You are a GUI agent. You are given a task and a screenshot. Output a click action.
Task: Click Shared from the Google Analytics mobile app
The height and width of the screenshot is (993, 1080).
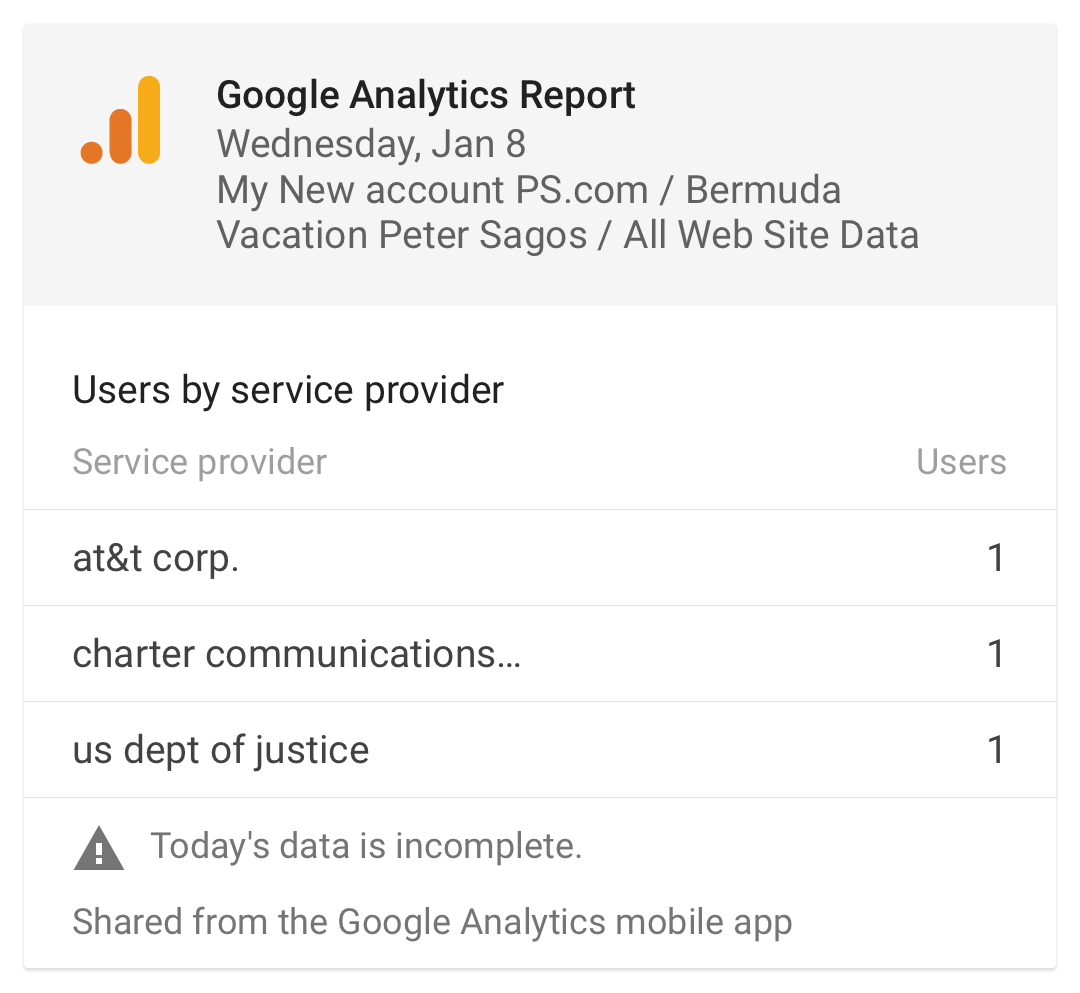(433, 923)
